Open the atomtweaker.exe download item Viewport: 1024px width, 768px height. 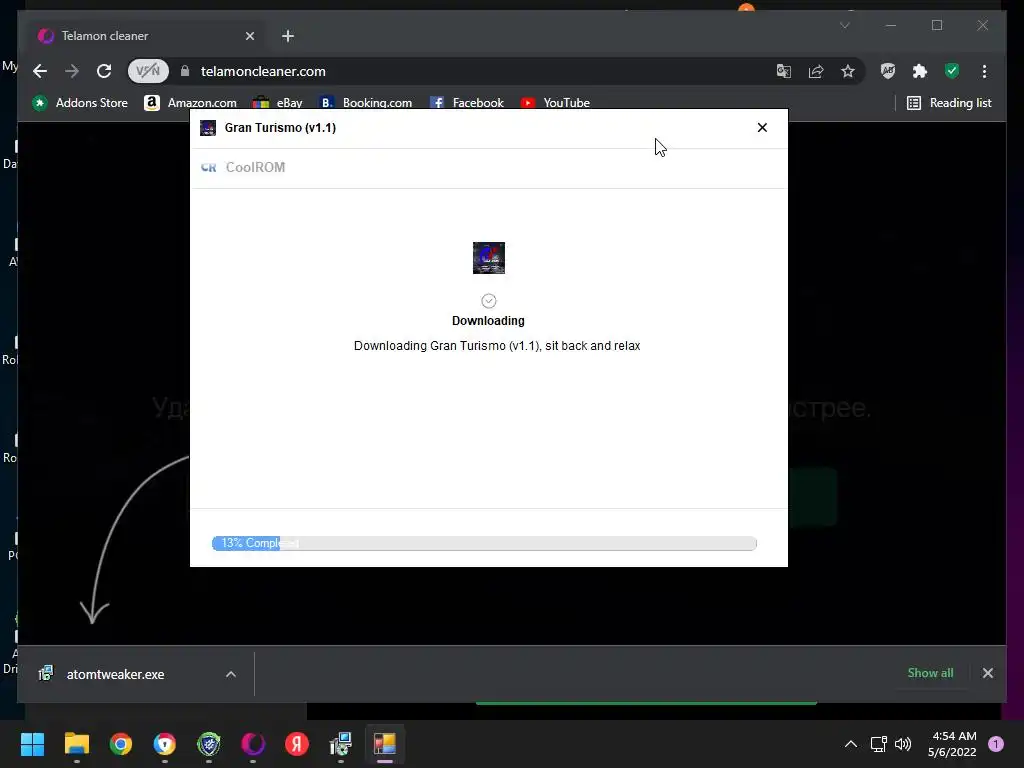[x=116, y=674]
